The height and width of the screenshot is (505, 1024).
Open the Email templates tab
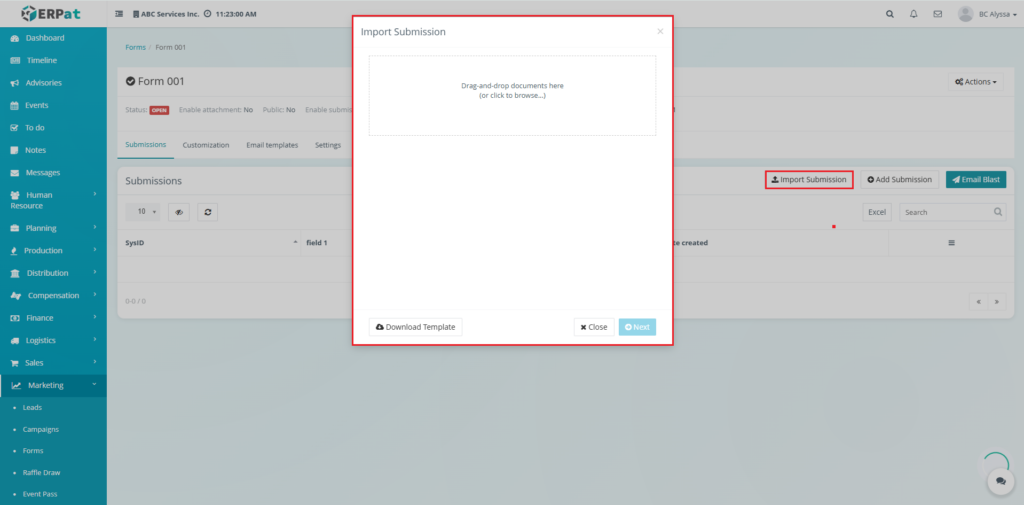pyautogui.click(x=272, y=145)
